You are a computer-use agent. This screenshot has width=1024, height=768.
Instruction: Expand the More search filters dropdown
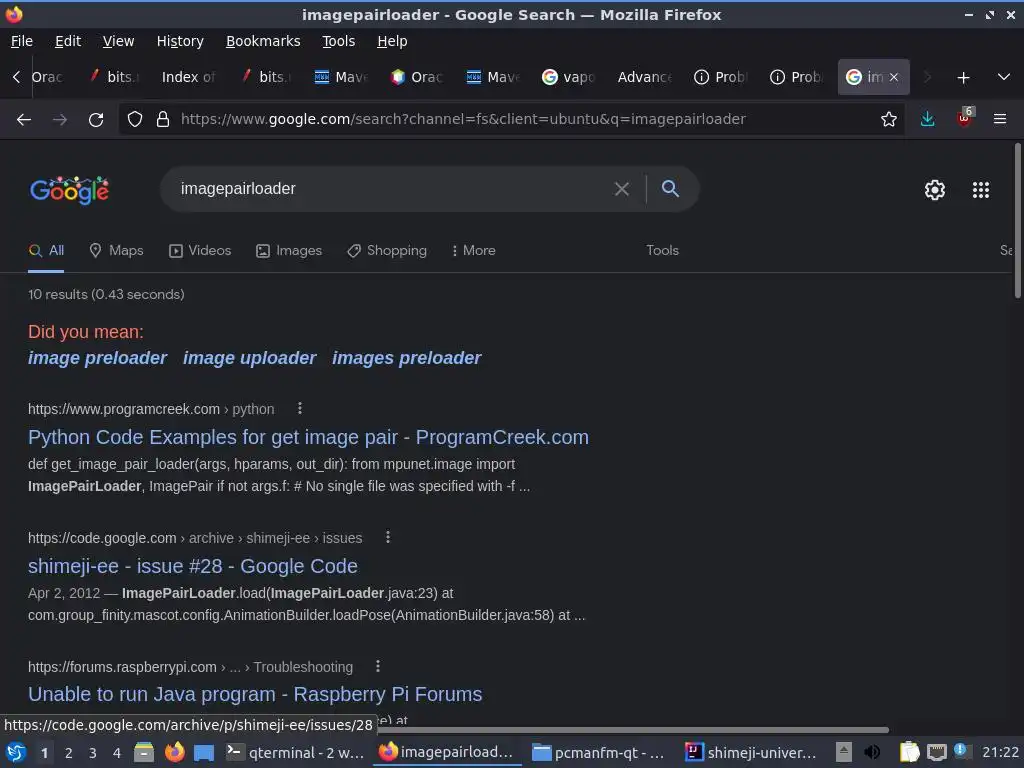pyautogui.click(x=473, y=251)
